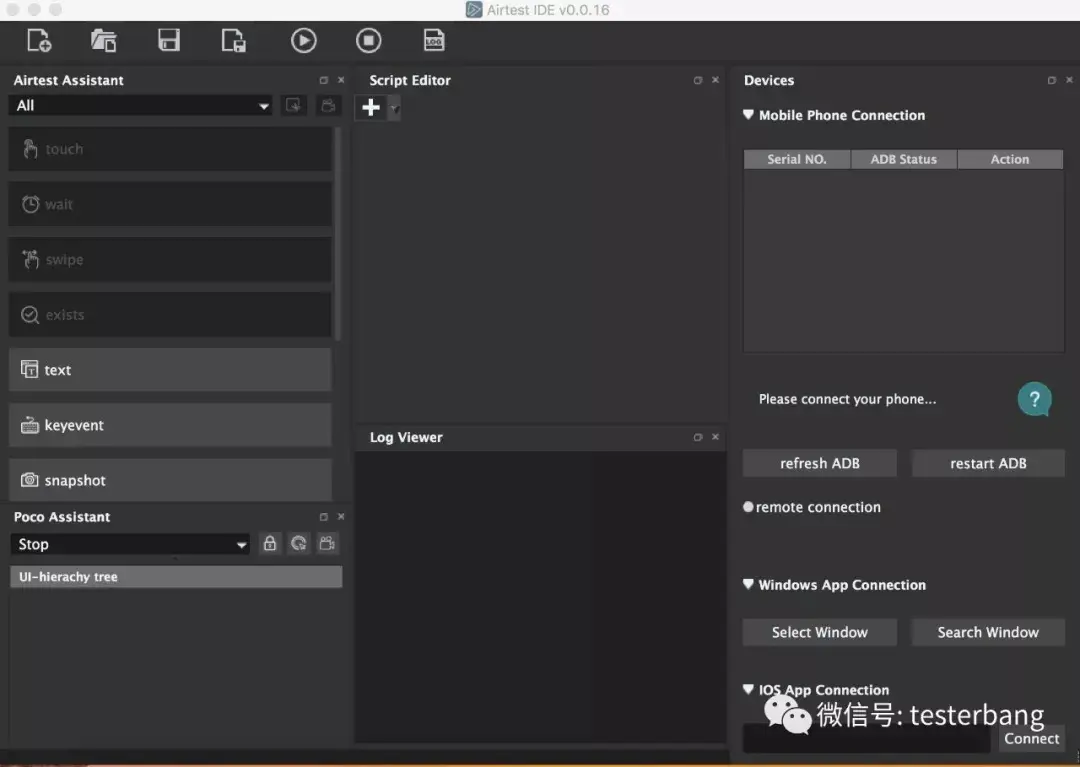Click the Select Window button
Screen dimensions: 1080x767
pos(820,632)
